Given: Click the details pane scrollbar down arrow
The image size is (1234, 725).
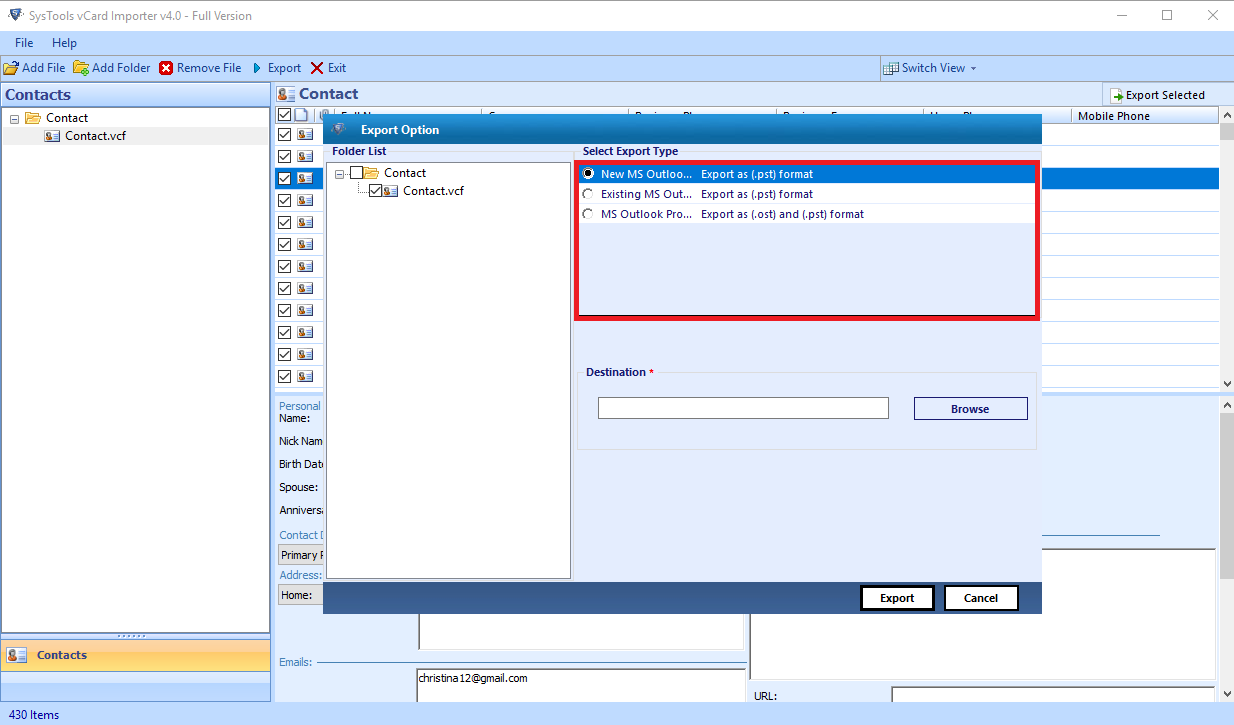Looking at the screenshot, I should [x=1227, y=694].
